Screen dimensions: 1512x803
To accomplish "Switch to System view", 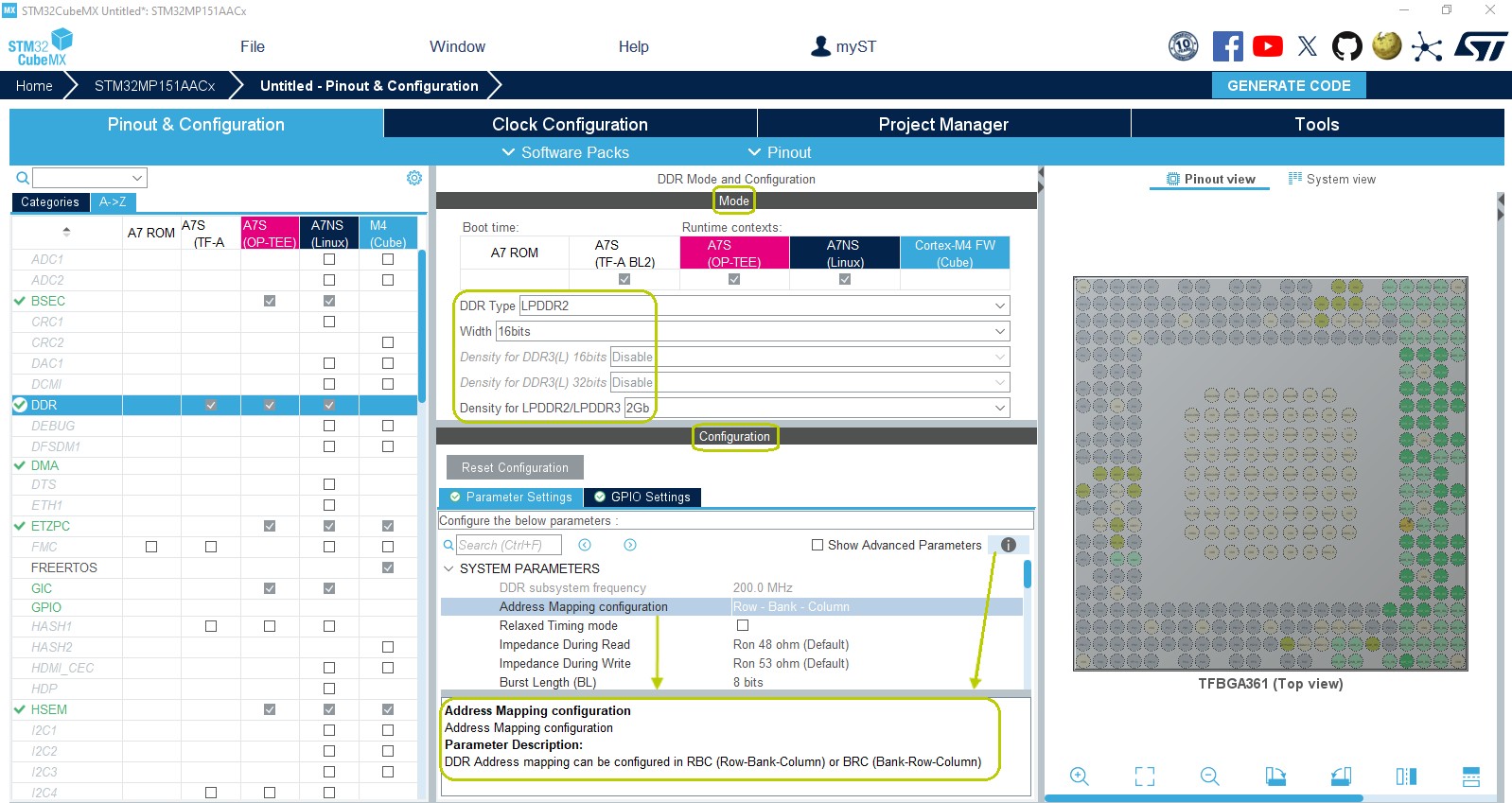I will tap(1331, 179).
